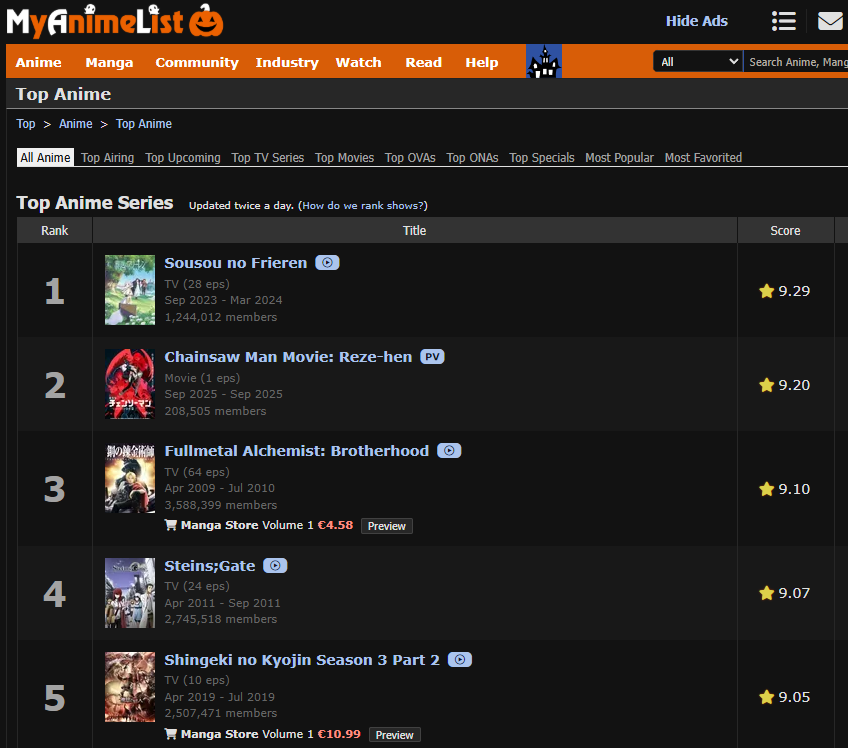The width and height of the screenshot is (848, 748).
Task: Open Steins;Gate title link
Action: pyautogui.click(x=210, y=566)
